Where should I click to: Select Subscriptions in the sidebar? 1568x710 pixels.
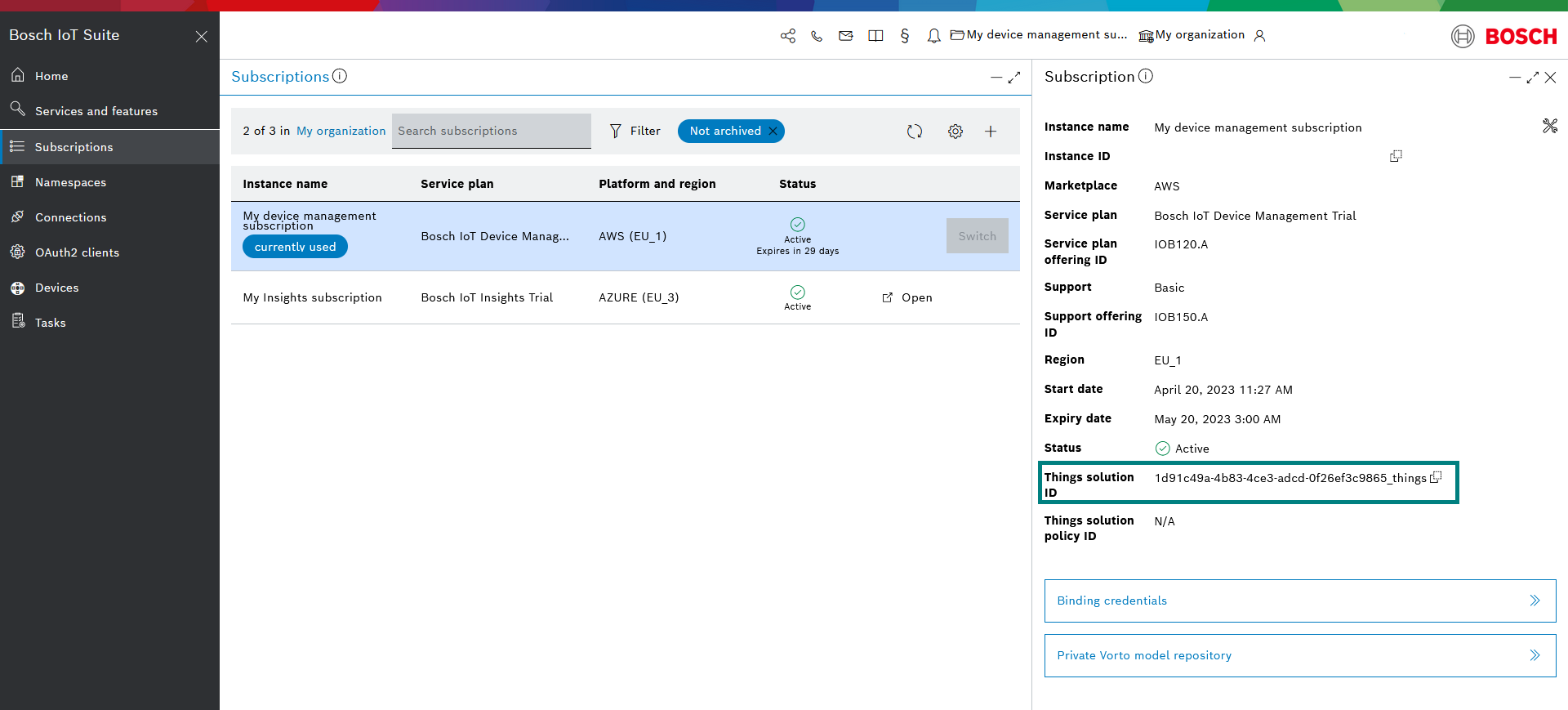(109, 147)
